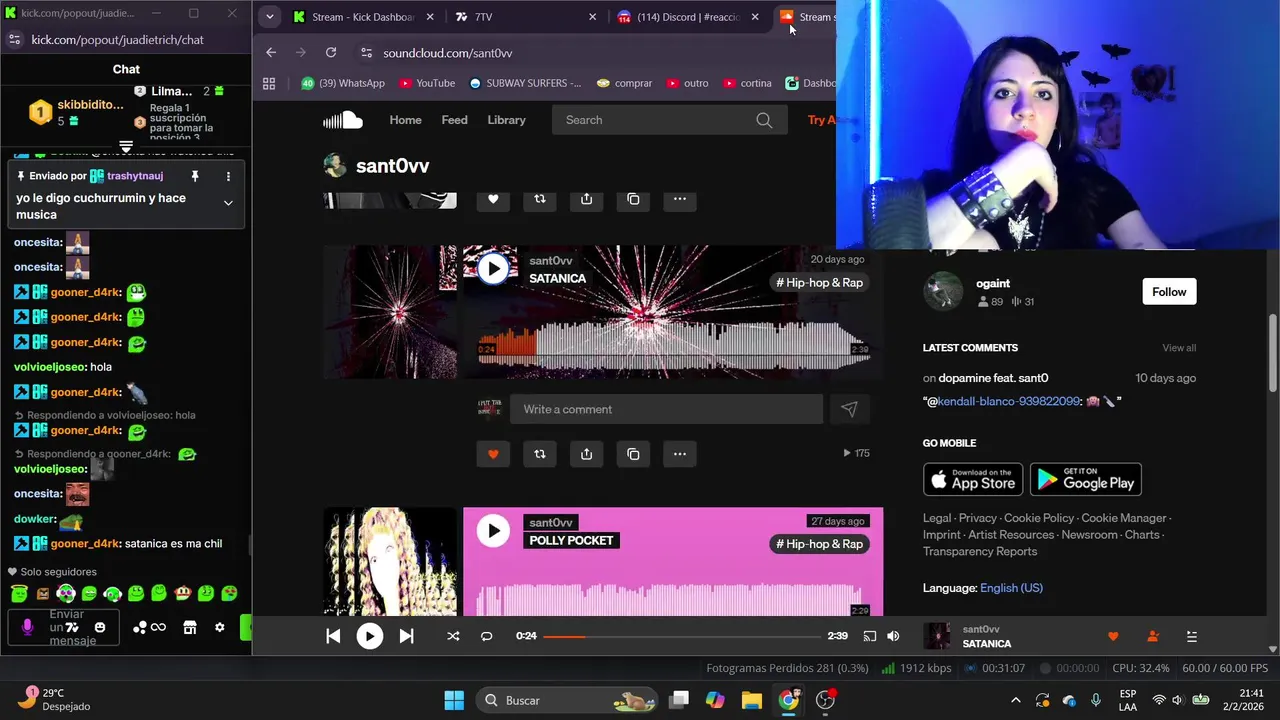Click the search magnifier icon

[x=764, y=120]
